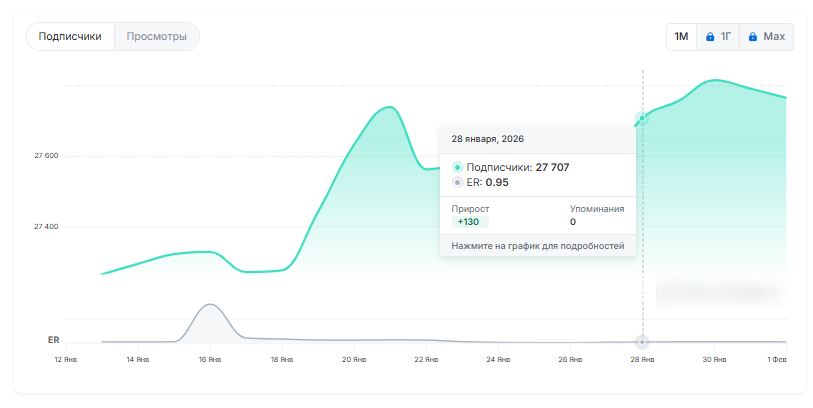
Task: Click the Нажмите на график для подробностей hint
Action: 538,246
